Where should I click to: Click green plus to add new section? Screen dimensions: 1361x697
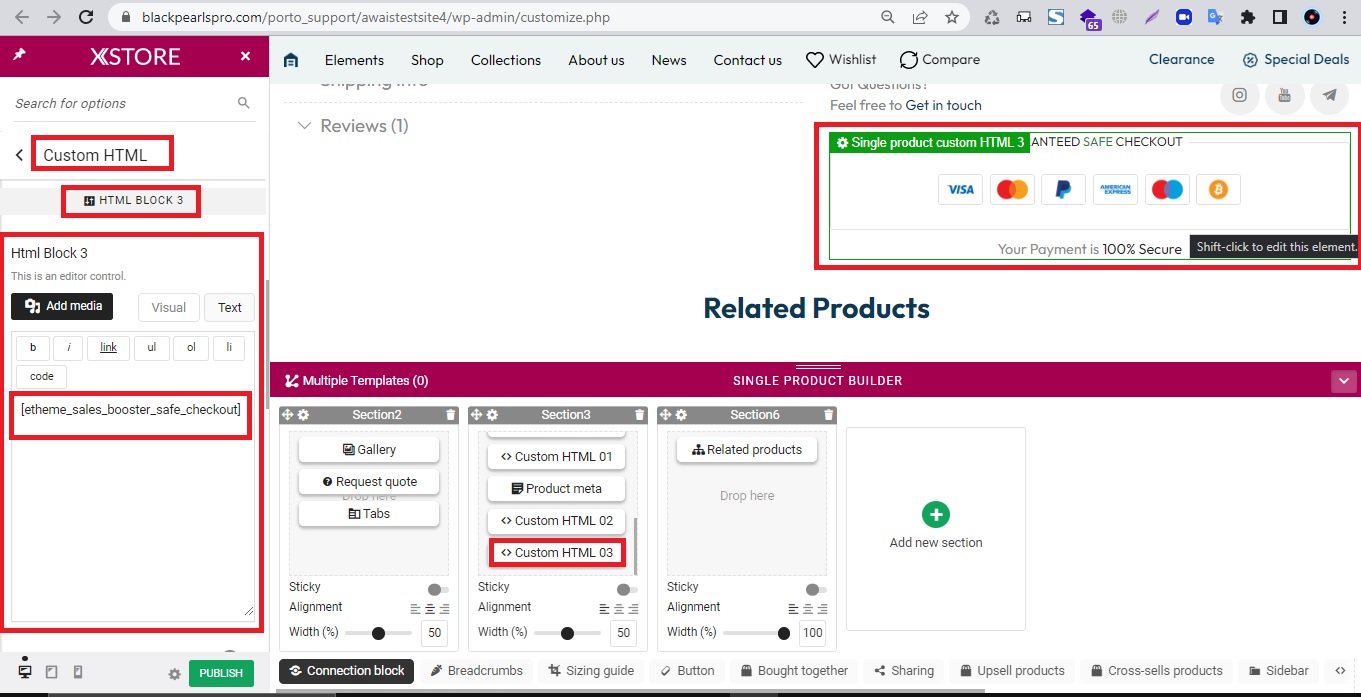pyautogui.click(x=935, y=514)
